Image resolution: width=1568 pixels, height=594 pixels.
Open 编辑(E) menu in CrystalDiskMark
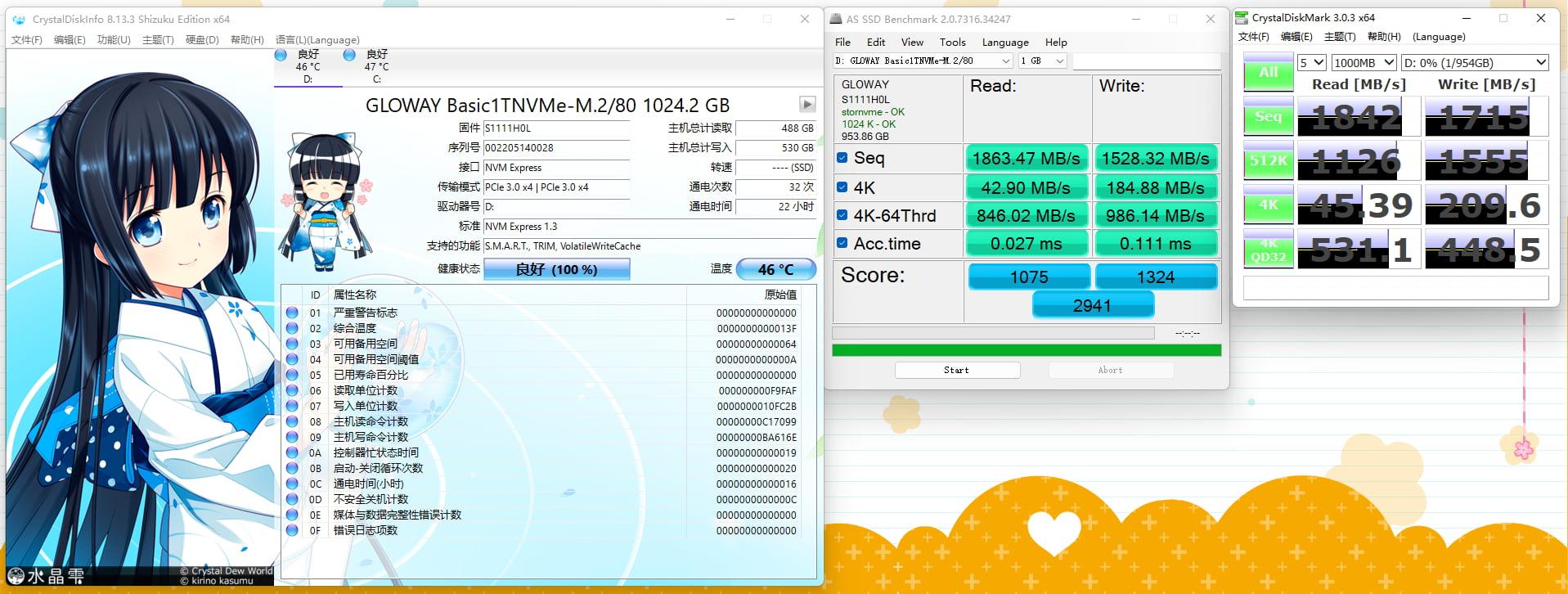[1296, 37]
